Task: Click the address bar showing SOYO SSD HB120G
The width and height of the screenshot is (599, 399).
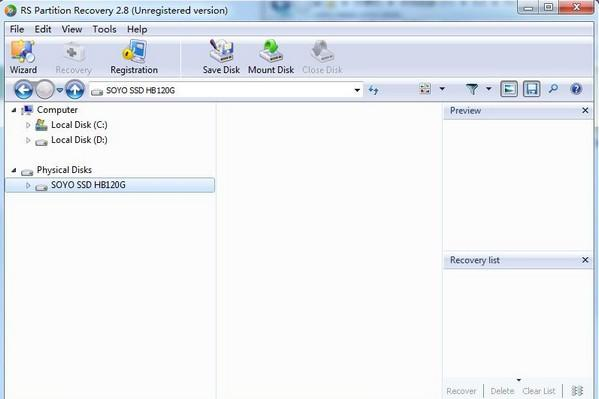Action: [225, 90]
